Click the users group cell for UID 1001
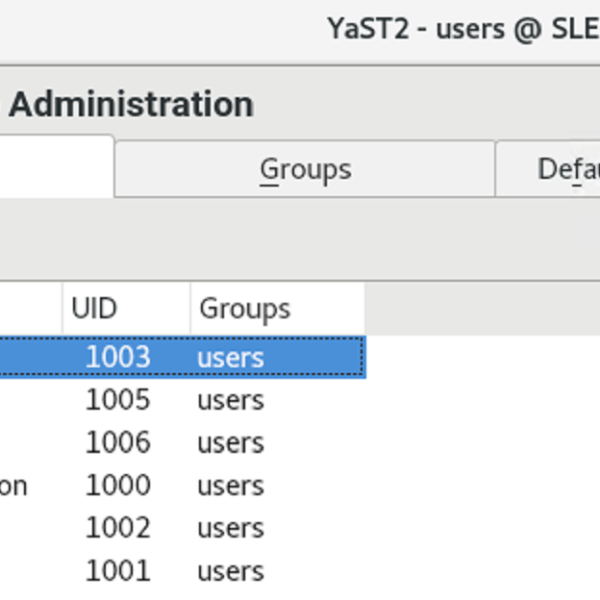Image resolution: width=600 pixels, height=600 pixels. pyautogui.click(x=231, y=571)
